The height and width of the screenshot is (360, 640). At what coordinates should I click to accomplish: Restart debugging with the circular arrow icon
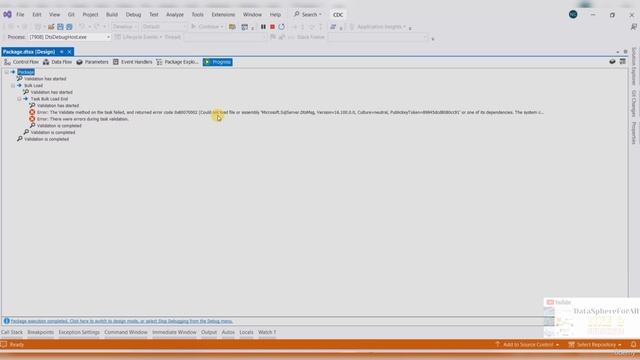pyautogui.click(x=282, y=27)
